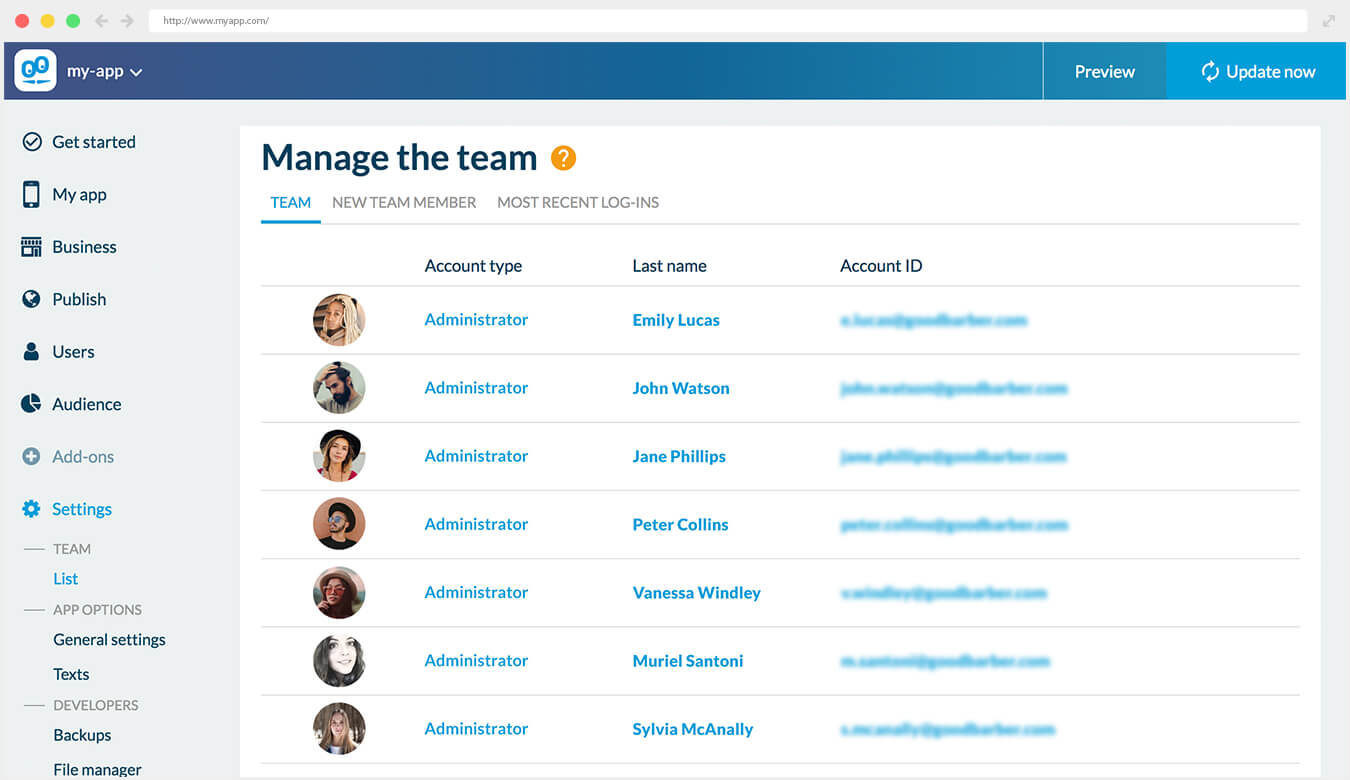Click the Preview button

click(1104, 71)
